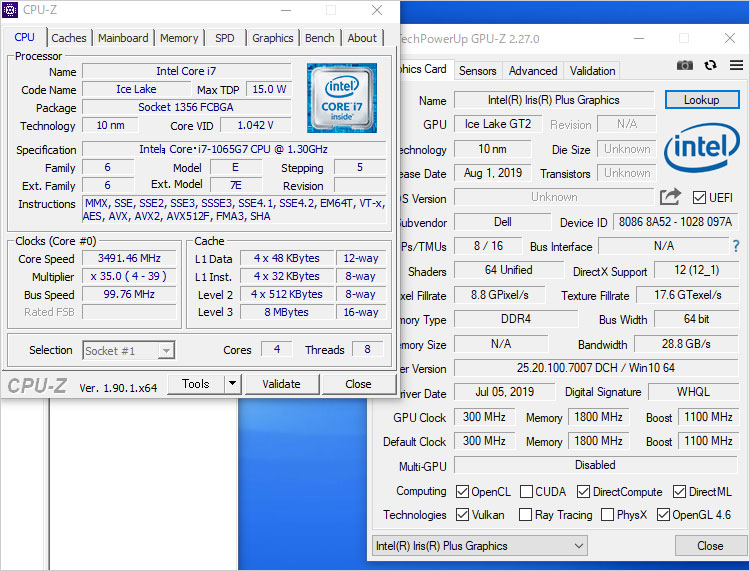
Task: Open the About tab
Action: [x=362, y=38]
